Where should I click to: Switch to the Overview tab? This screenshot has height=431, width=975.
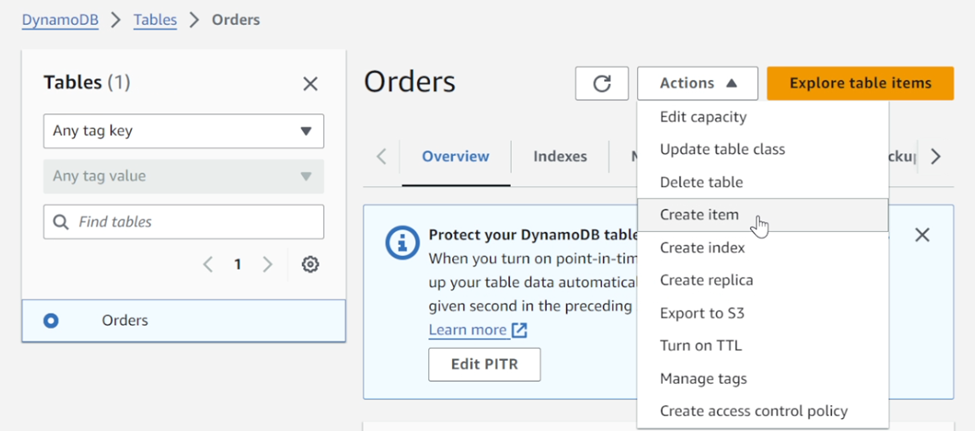[456, 156]
